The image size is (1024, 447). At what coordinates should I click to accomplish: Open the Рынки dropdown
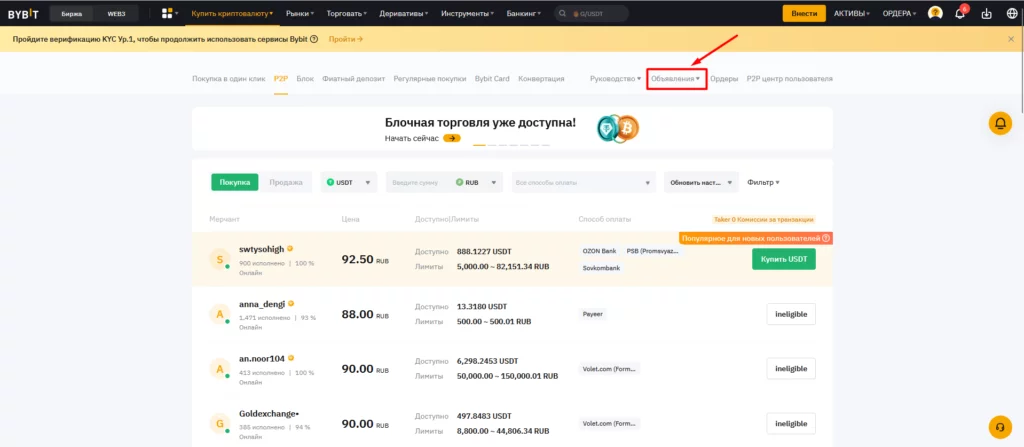click(300, 13)
